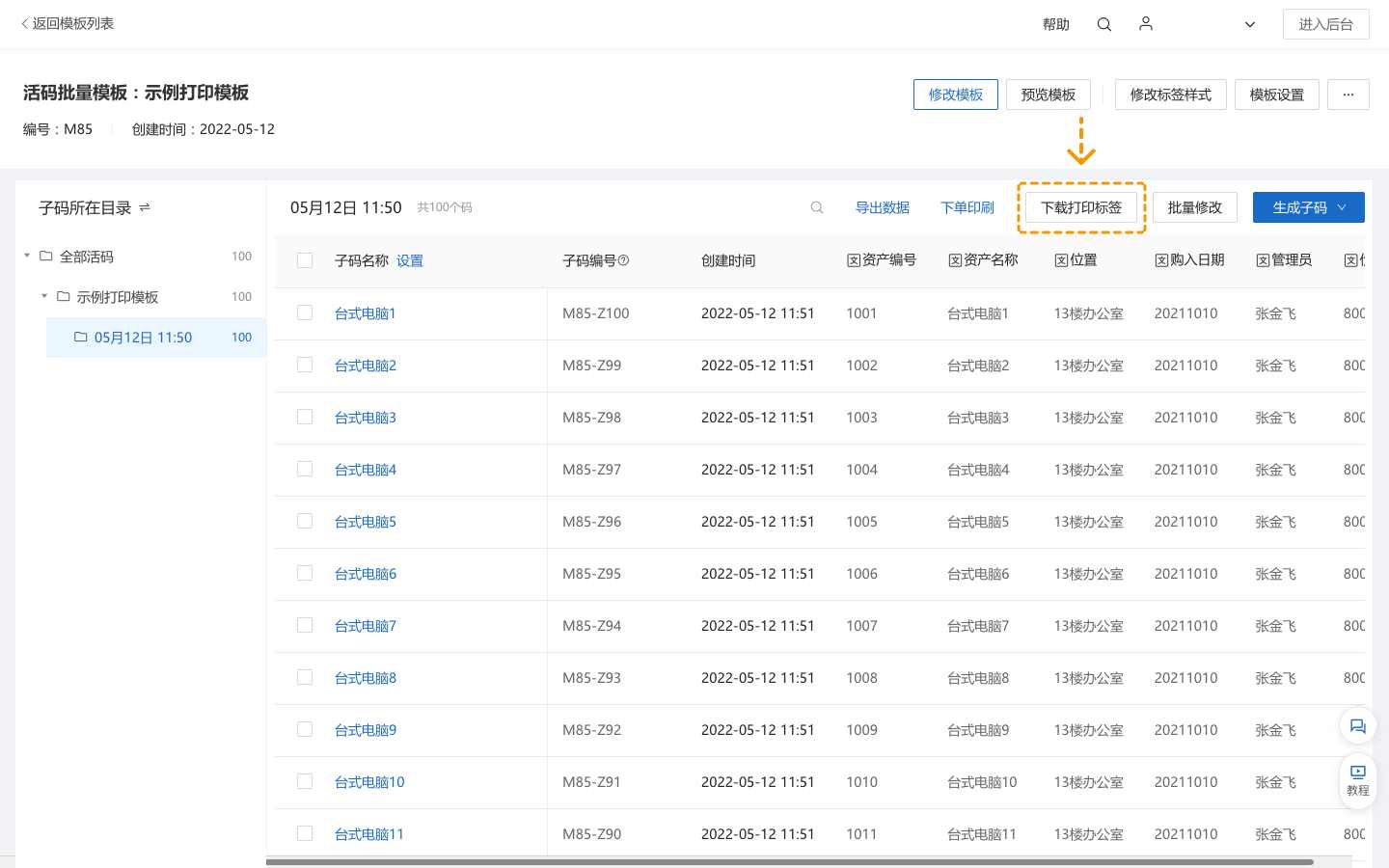Click the sort switch icon next to 子码所在目录
The image size is (1389, 868).
click(x=145, y=207)
